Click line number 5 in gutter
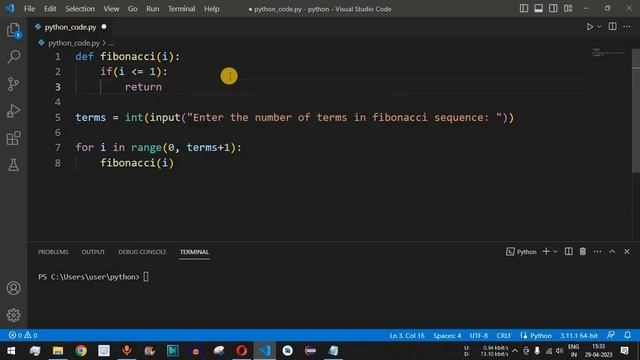640x360 pixels. click(58, 118)
